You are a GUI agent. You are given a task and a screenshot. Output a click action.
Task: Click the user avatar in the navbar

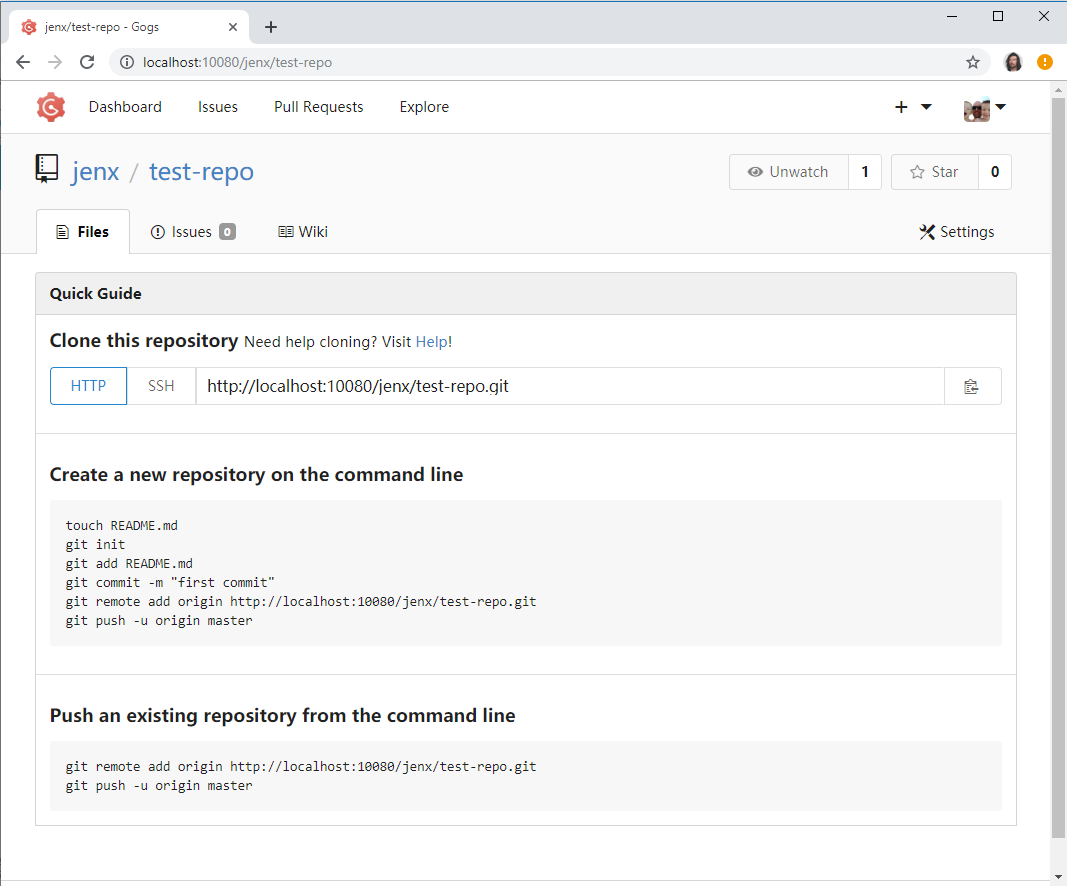tap(975, 107)
